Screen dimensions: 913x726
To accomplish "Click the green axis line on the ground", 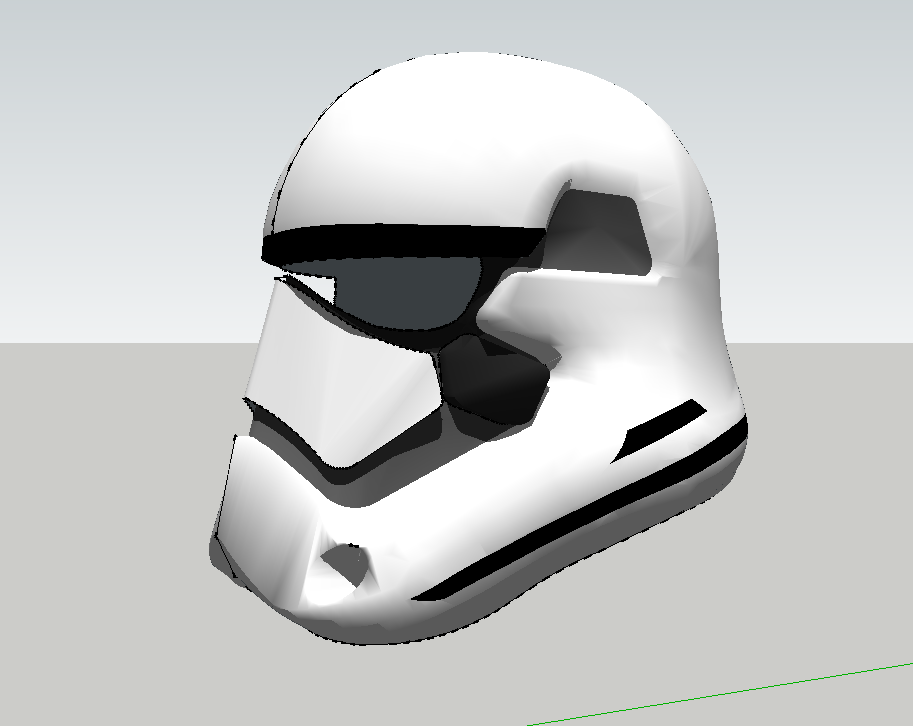I will [720, 694].
